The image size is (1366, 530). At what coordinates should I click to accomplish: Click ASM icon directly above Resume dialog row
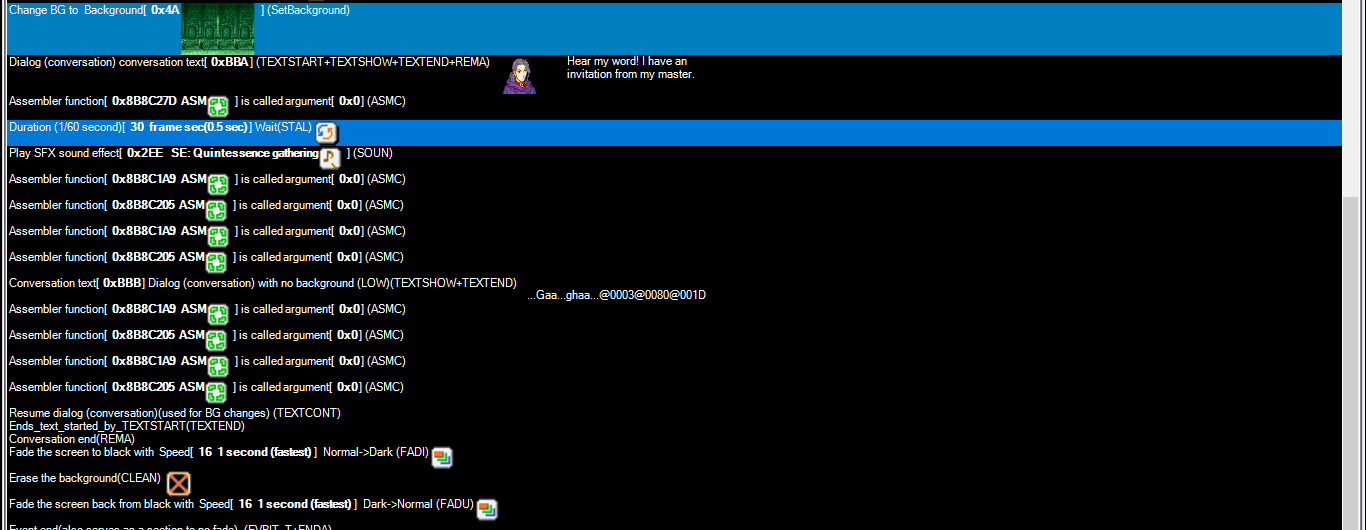point(218,392)
